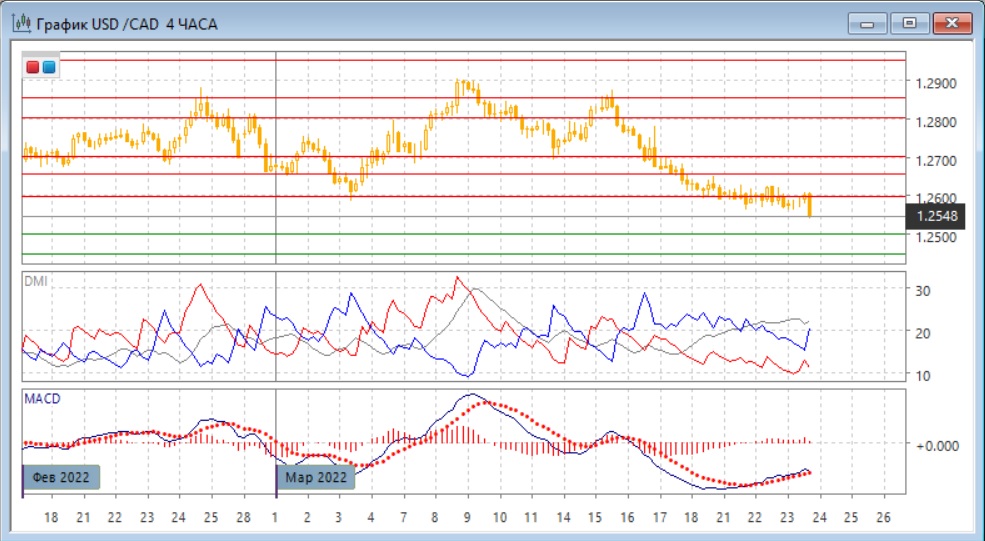Viewport: 985px width, 541px height.
Task: Minimize the USD/CAD chart window
Action: coord(867,22)
